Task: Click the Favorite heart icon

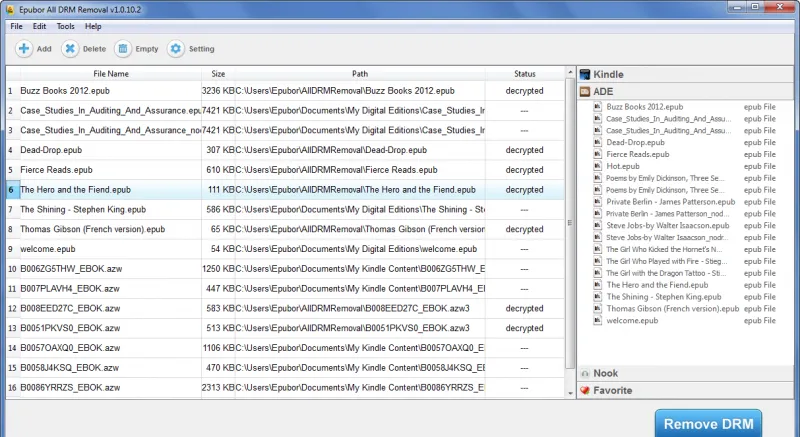Action: tap(585, 391)
